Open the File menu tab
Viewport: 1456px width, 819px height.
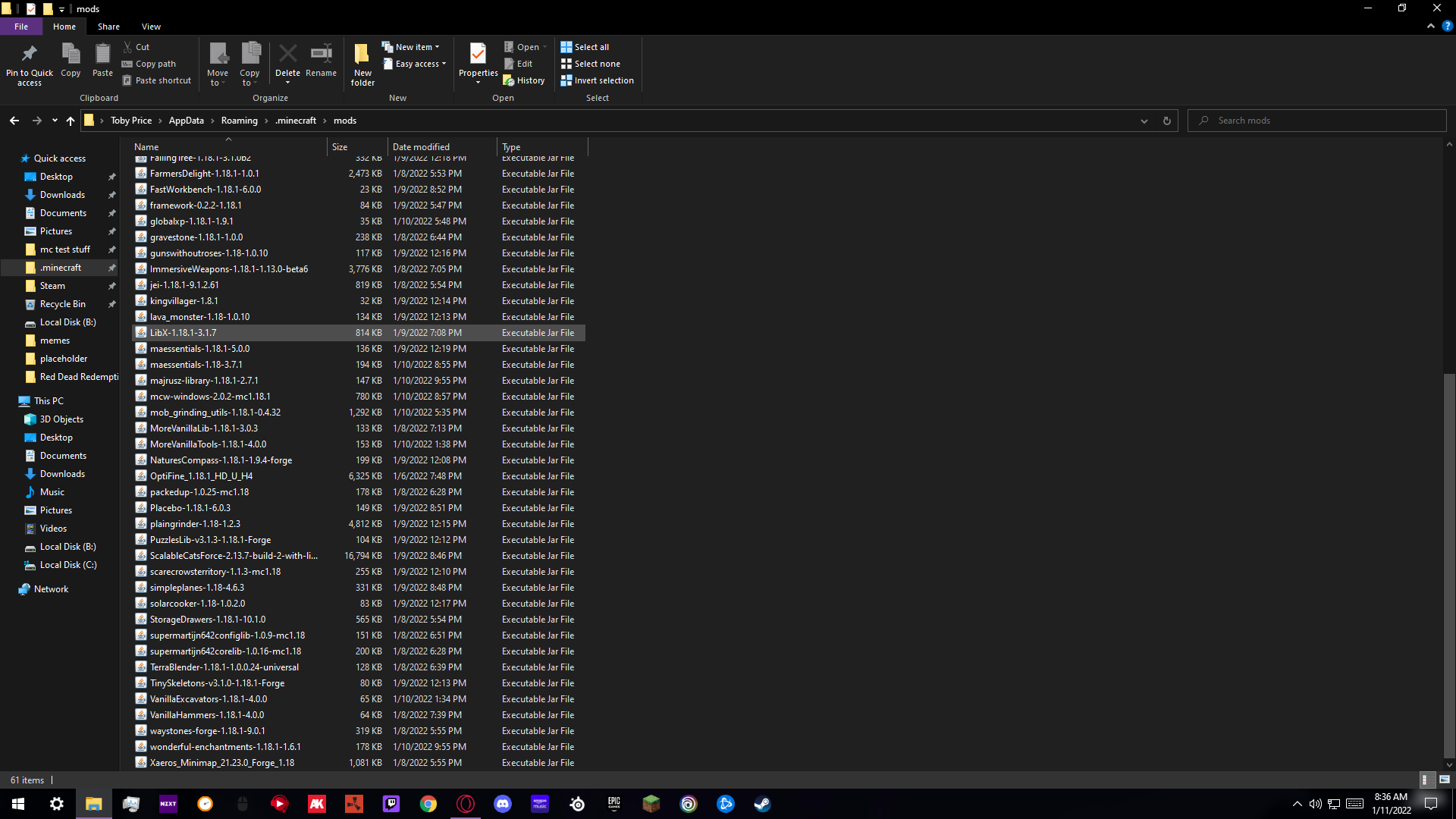pos(21,27)
